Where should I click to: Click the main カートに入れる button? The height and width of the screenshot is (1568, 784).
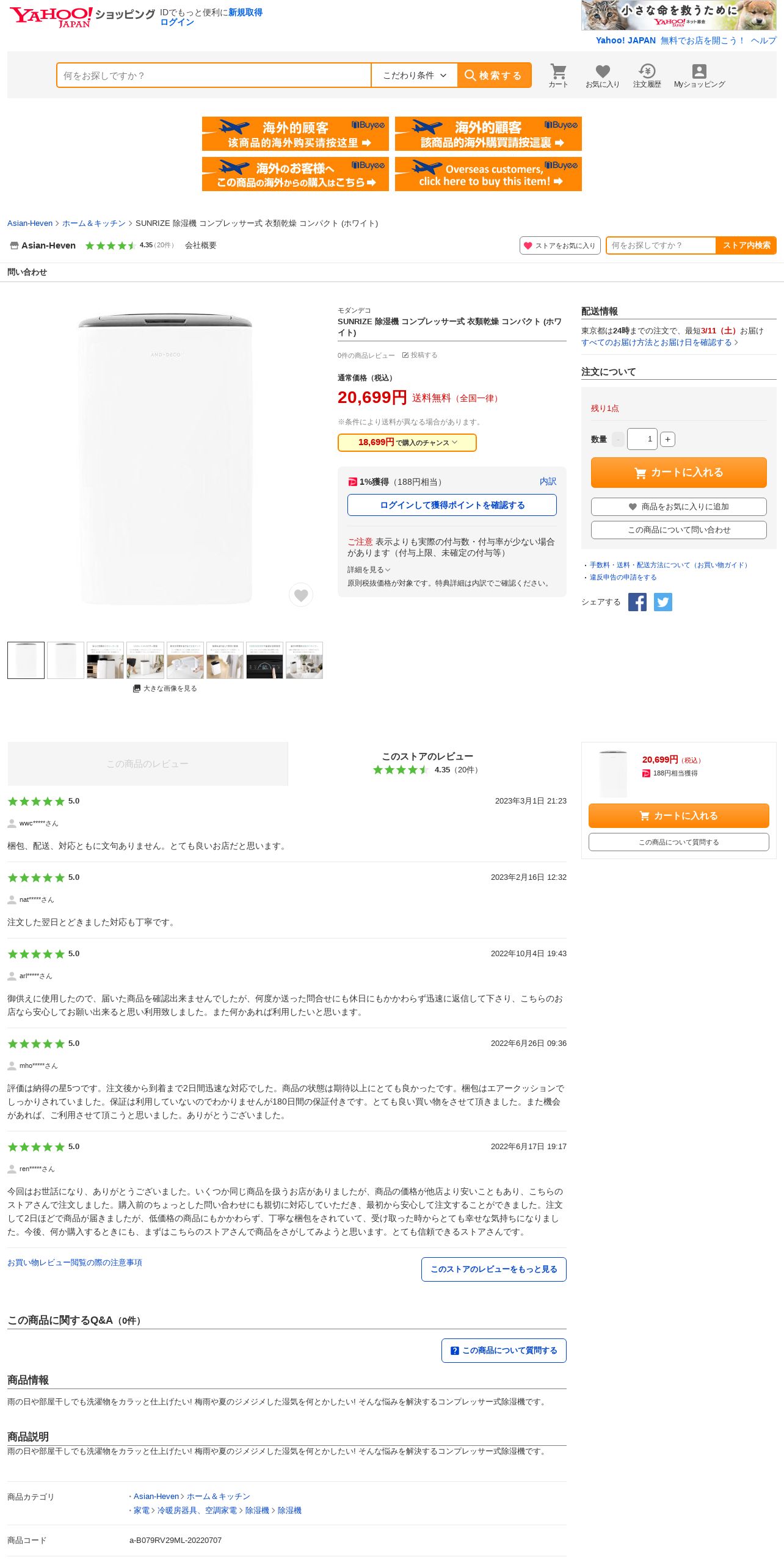point(678,473)
